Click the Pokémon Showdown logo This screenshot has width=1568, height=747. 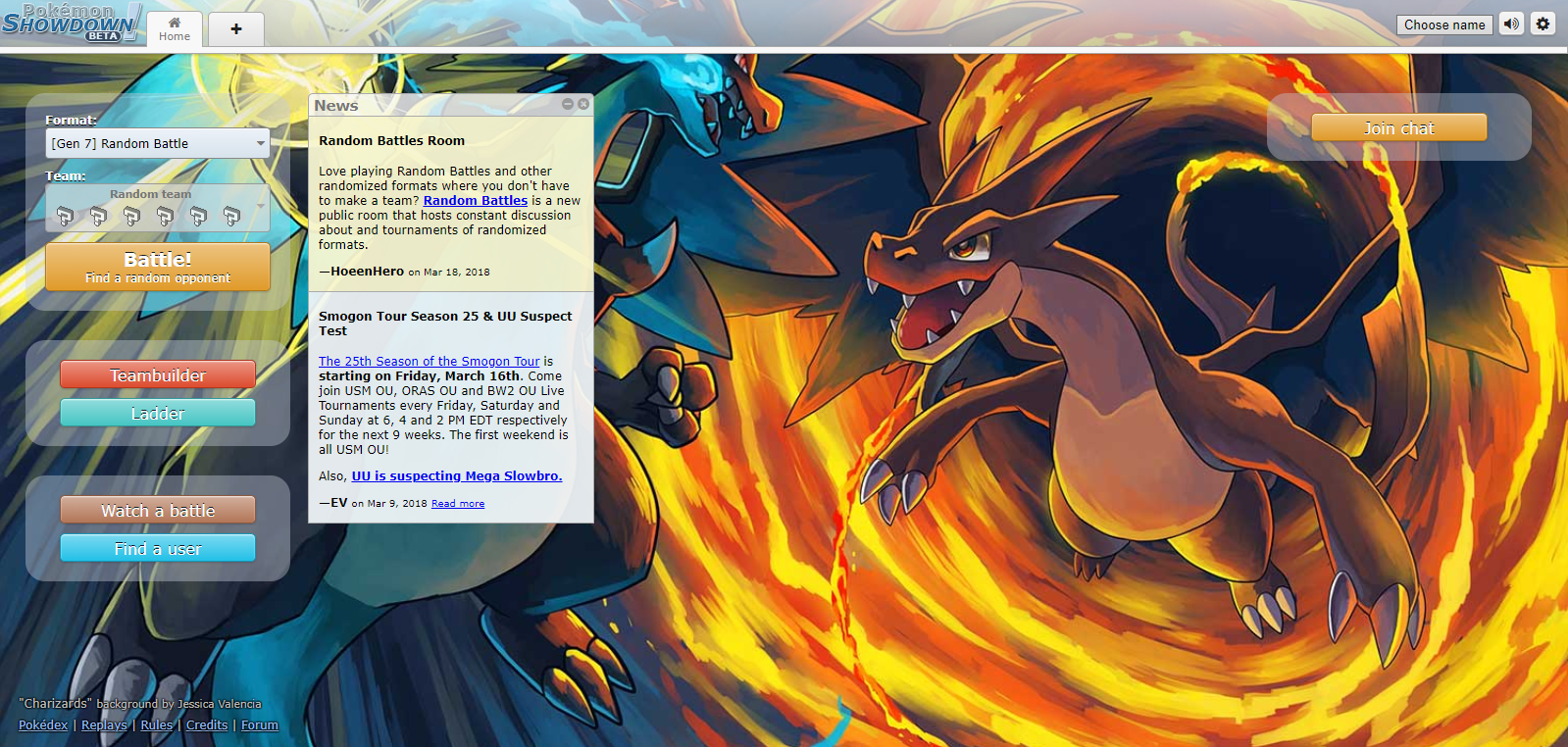click(x=71, y=23)
